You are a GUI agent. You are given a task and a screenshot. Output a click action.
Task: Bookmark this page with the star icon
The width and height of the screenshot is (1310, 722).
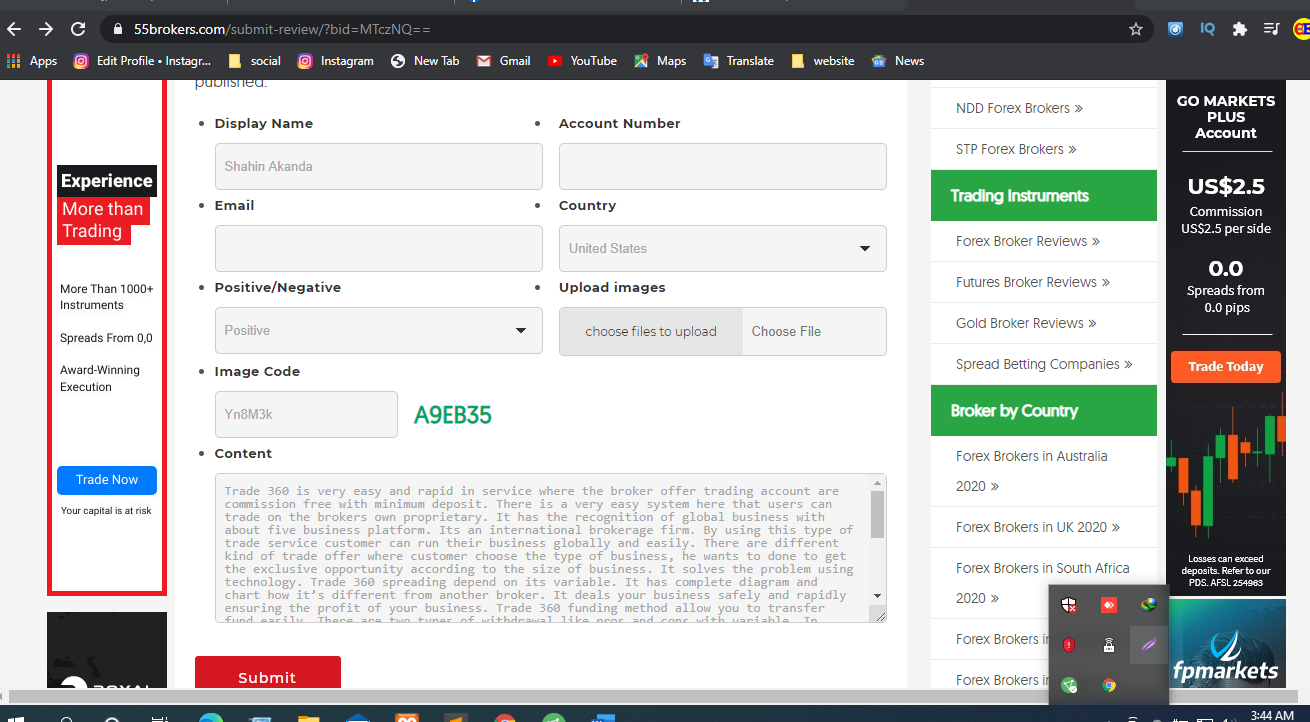pos(1135,29)
